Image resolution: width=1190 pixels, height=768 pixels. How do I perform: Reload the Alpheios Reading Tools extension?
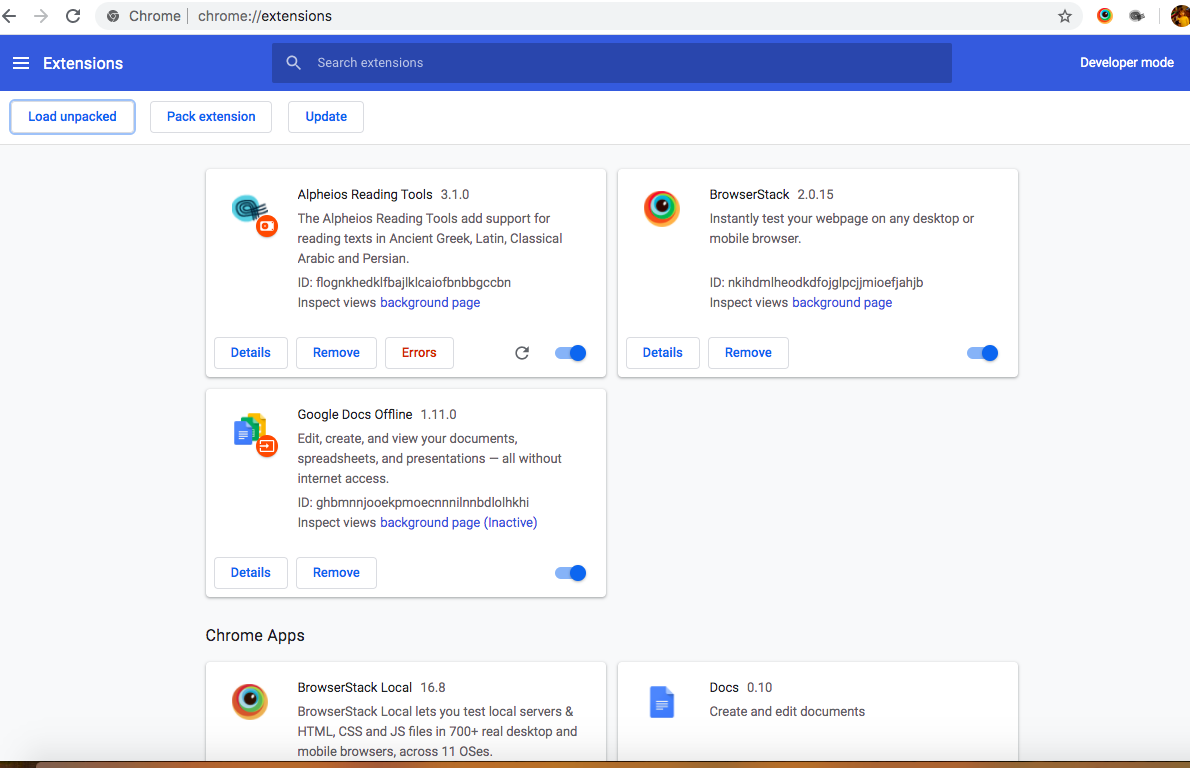pyautogui.click(x=521, y=352)
